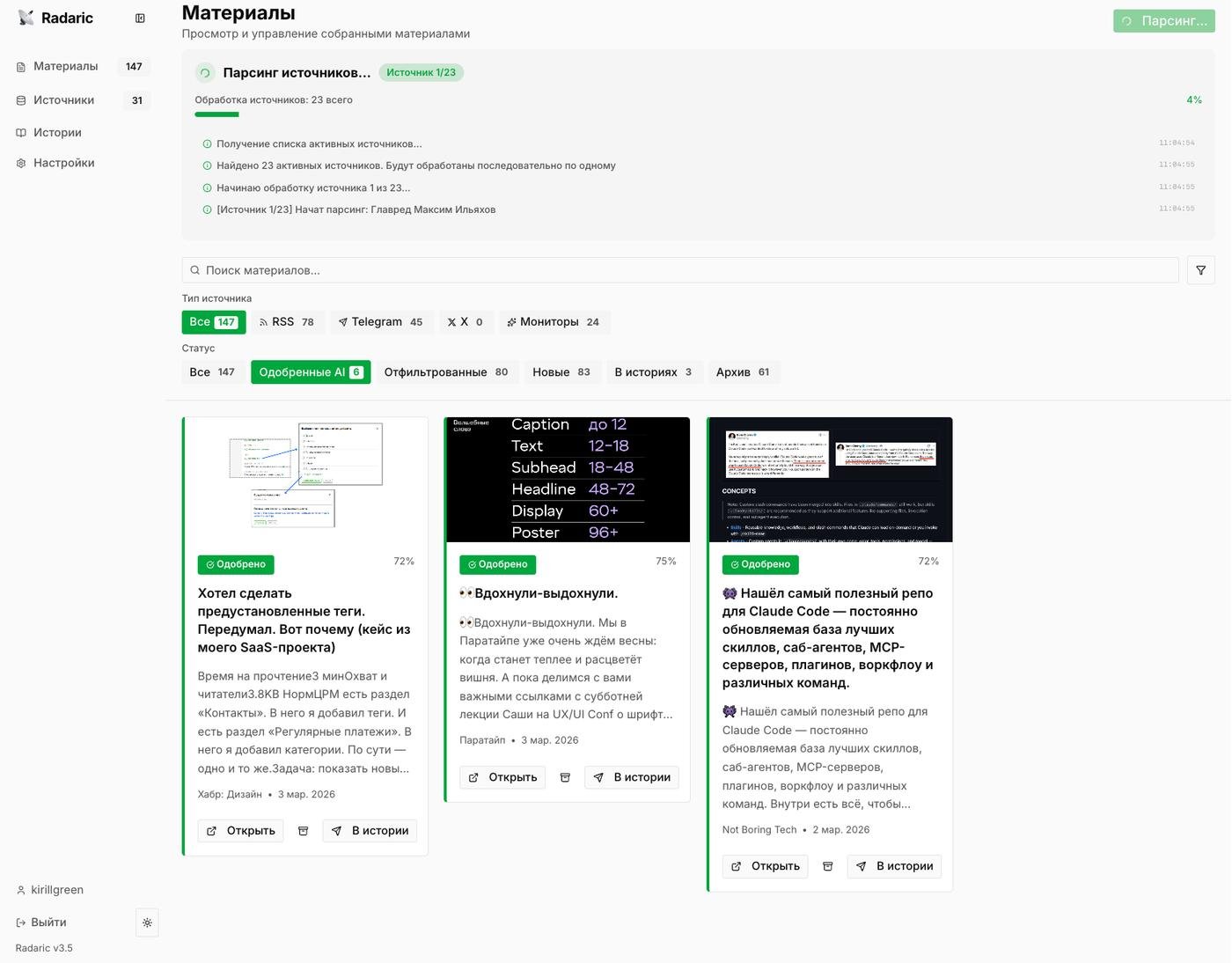
Task: Go to Источники in sidebar
Action: point(63,100)
